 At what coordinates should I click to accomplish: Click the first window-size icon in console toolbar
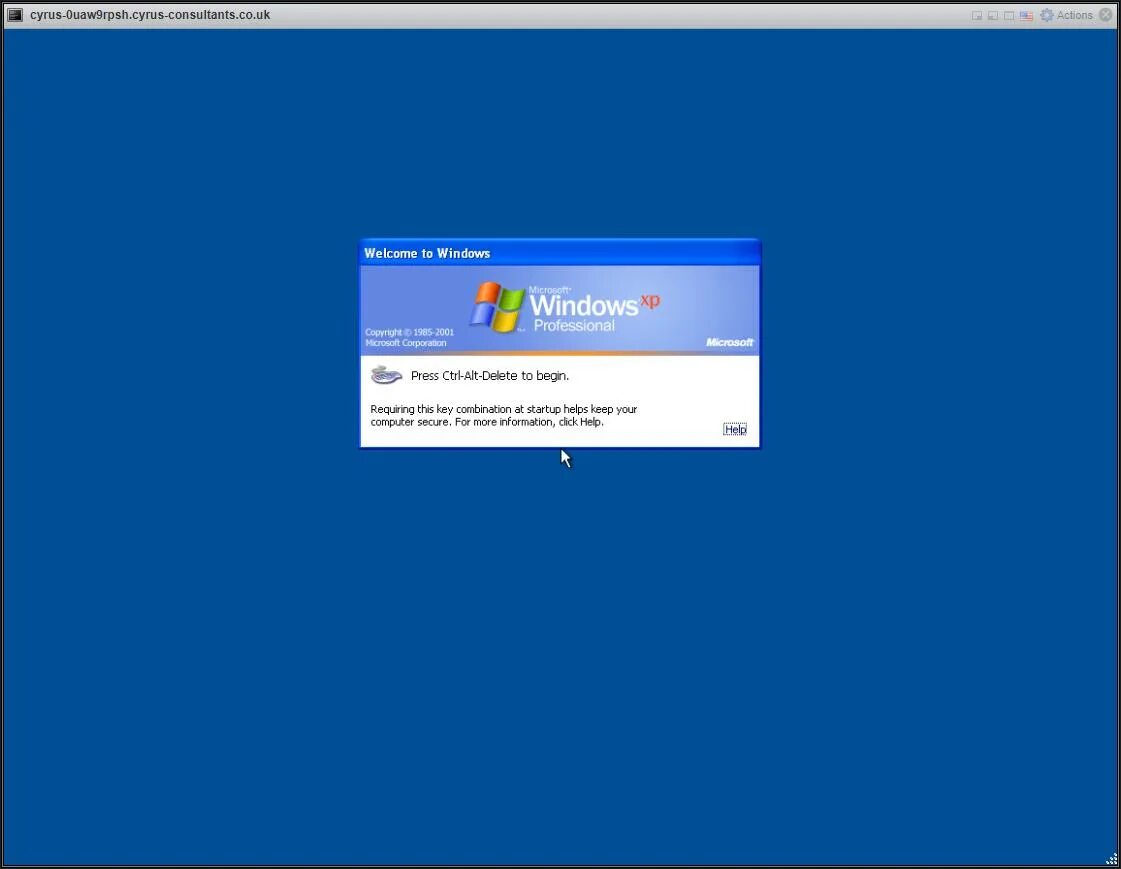click(x=977, y=16)
